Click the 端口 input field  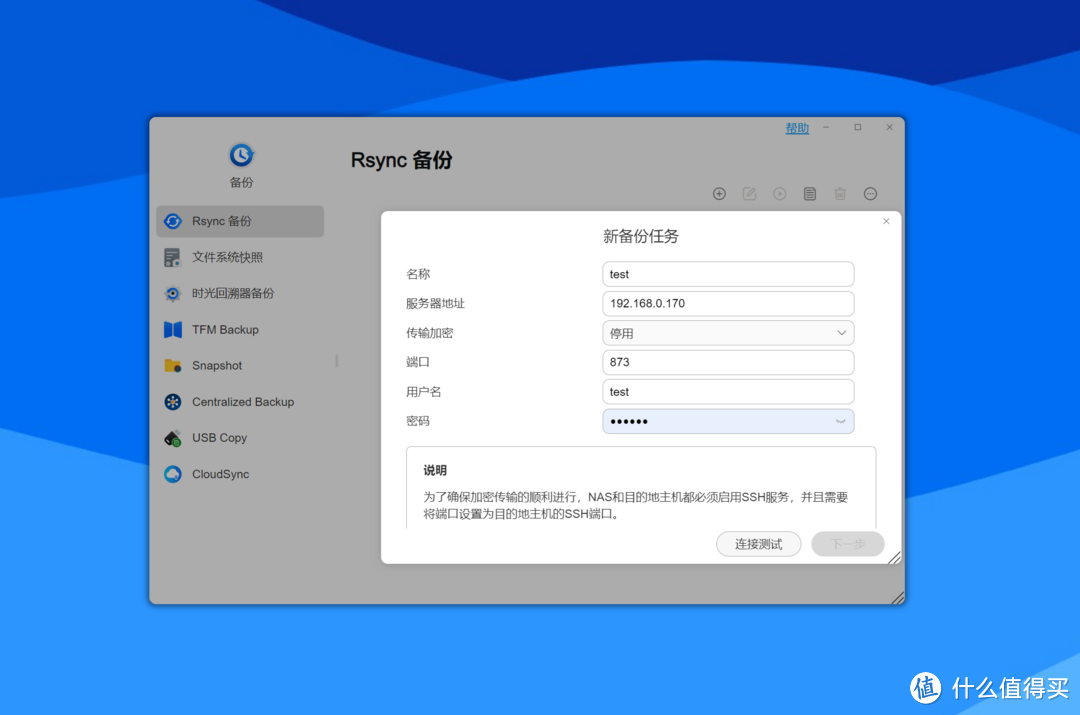pos(728,362)
